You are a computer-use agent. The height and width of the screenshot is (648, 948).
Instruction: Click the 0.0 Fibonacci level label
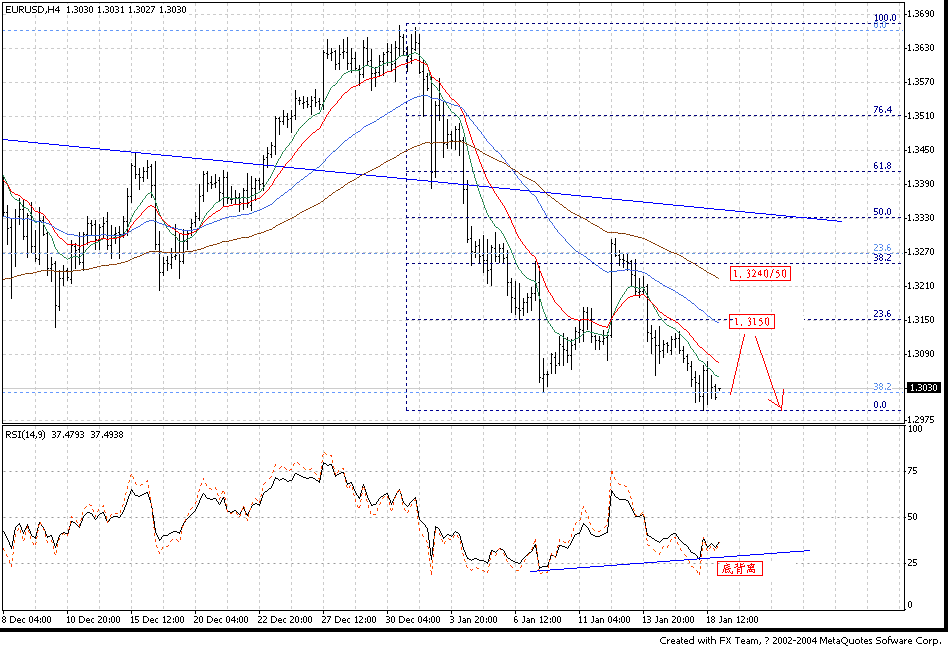pos(880,404)
